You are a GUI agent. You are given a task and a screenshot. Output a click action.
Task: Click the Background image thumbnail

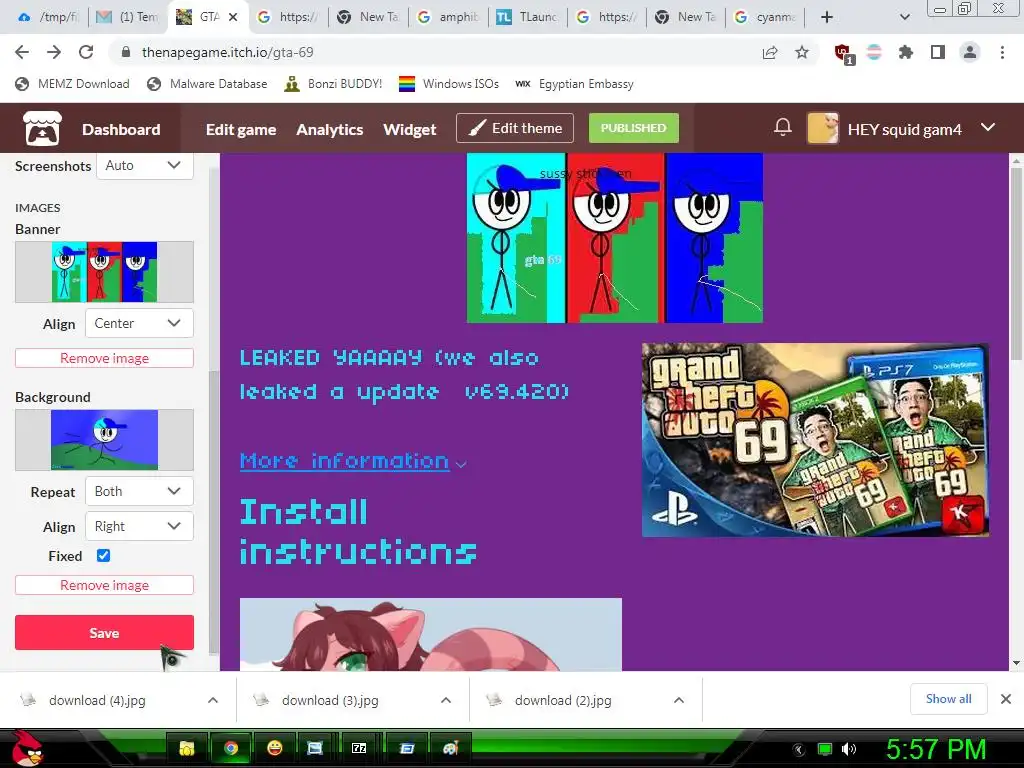click(x=104, y=440)
